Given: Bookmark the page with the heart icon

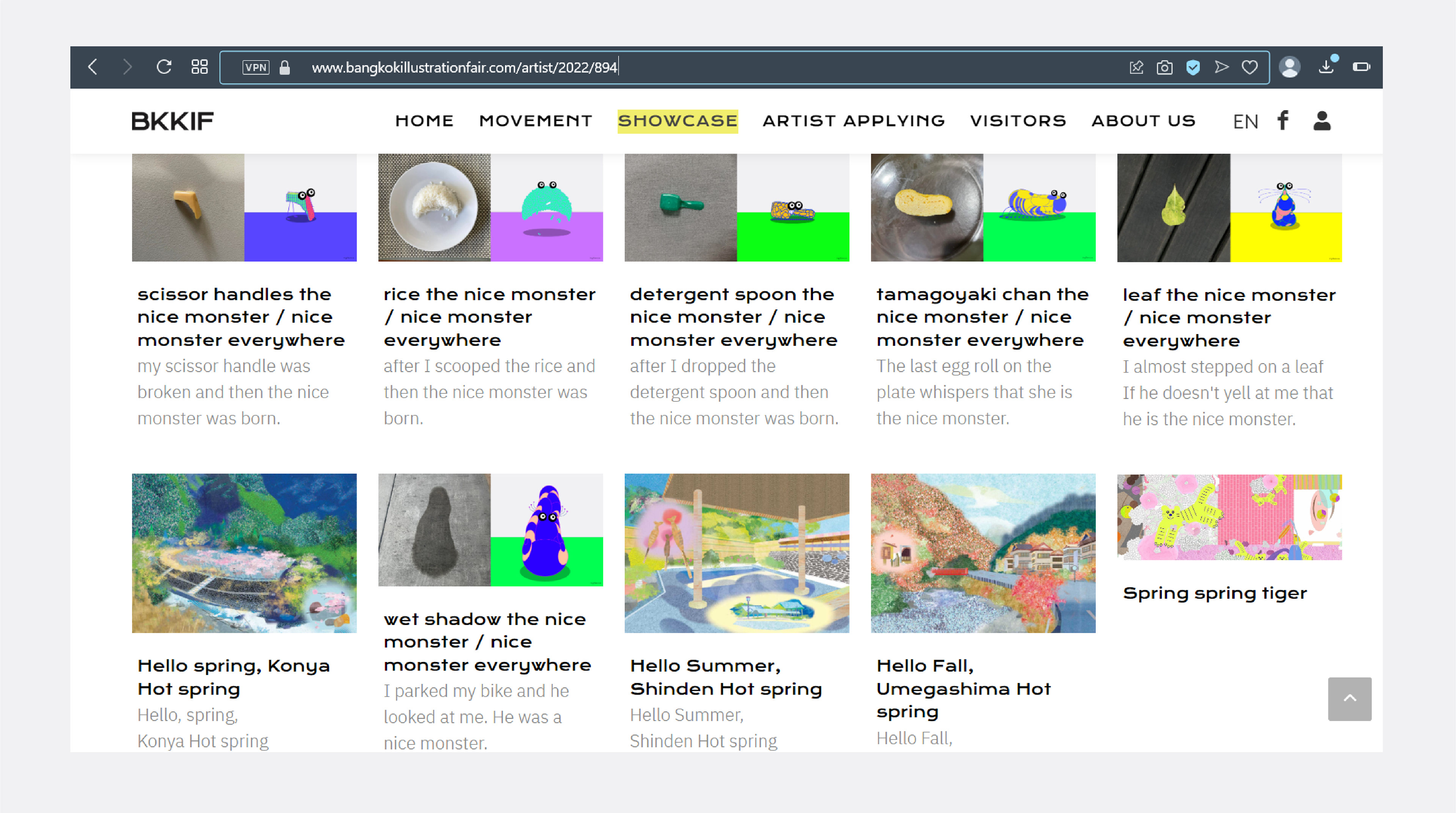Looking at the screenshot, I should [x=1250, y=67].
